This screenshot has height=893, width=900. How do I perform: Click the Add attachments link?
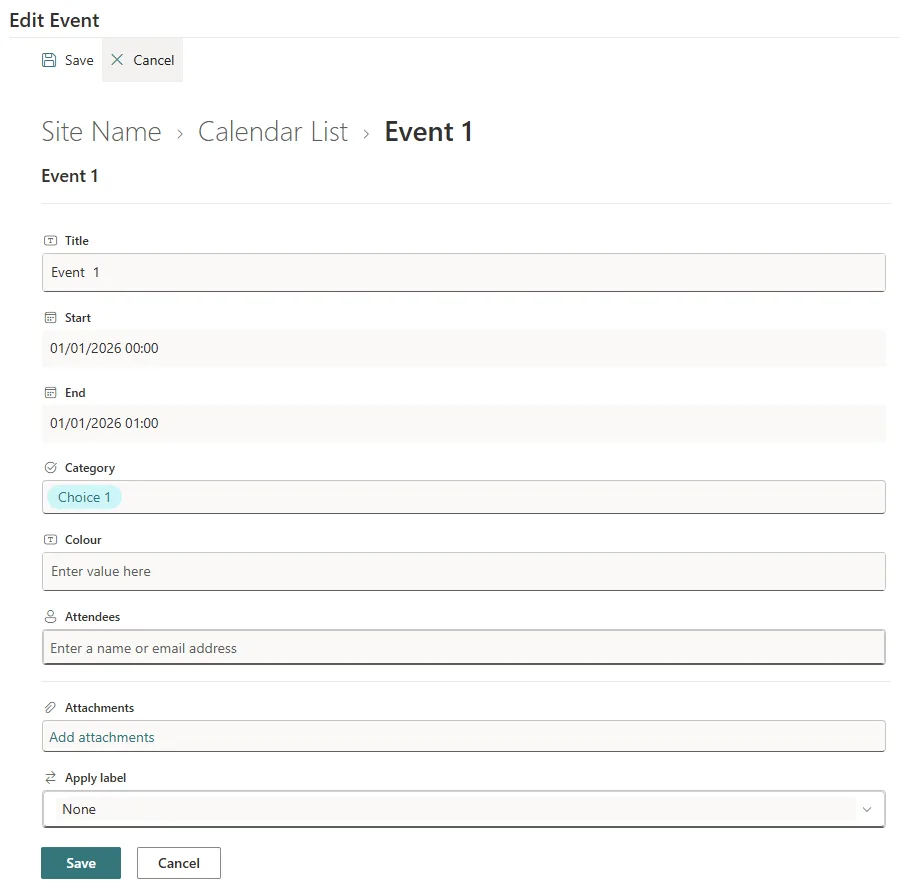[x=101, y=737]
